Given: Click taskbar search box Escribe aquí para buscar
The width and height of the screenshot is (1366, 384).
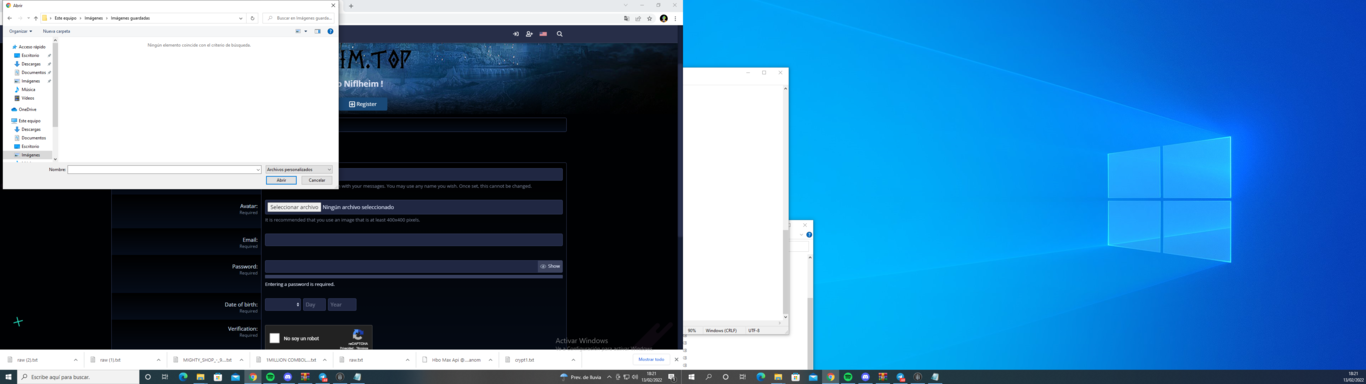Looking at the screenshot, I should click(78, 377).
